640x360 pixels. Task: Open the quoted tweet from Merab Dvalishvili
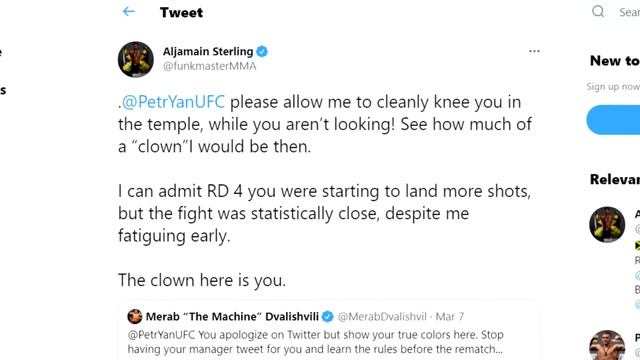(x=329, y=331)
